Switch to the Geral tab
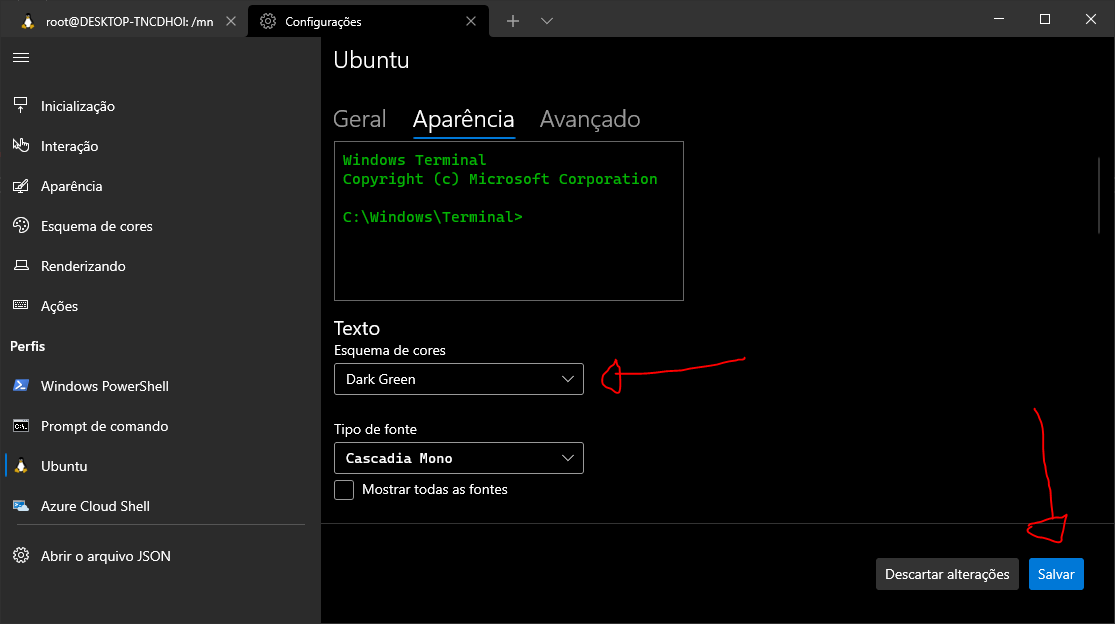This screenshot has height=624, width=1115. 360,119
